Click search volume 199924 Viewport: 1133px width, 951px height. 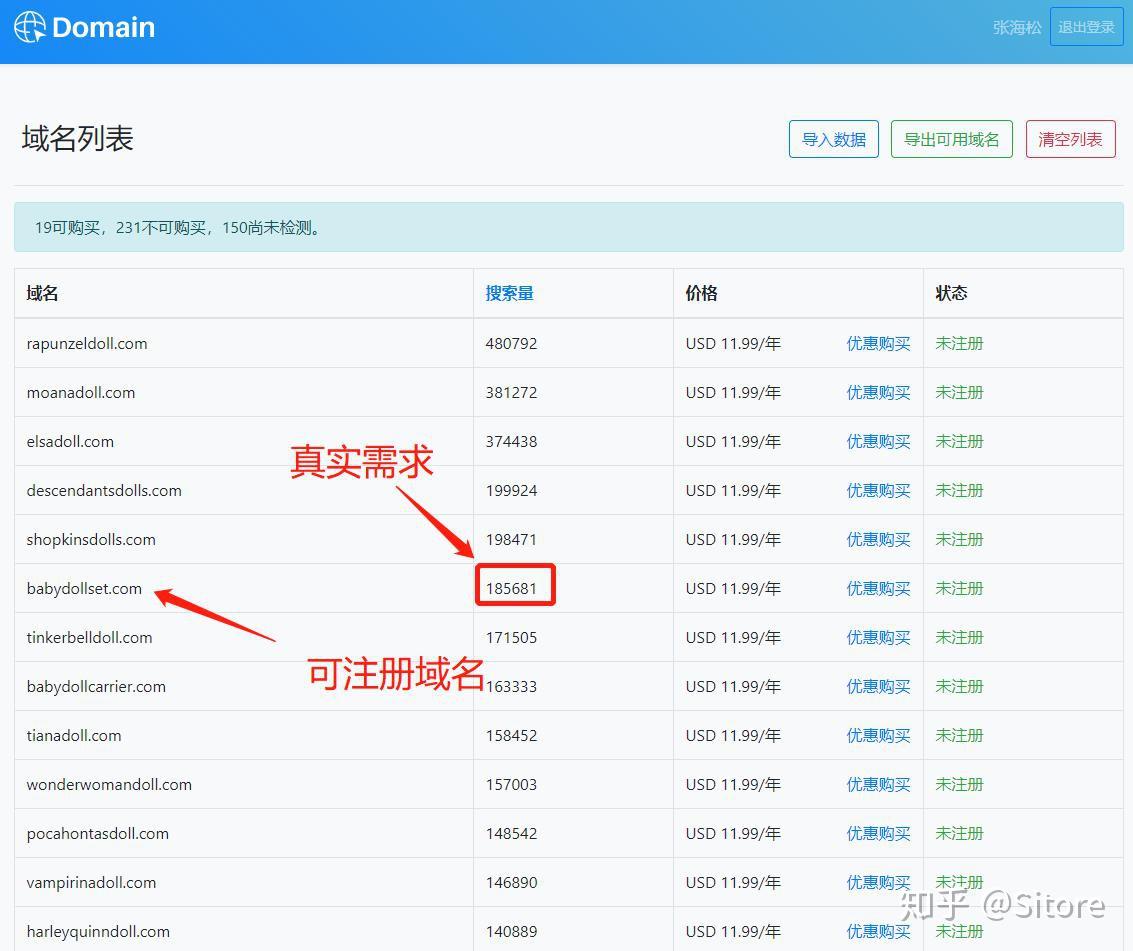(512, 491)
